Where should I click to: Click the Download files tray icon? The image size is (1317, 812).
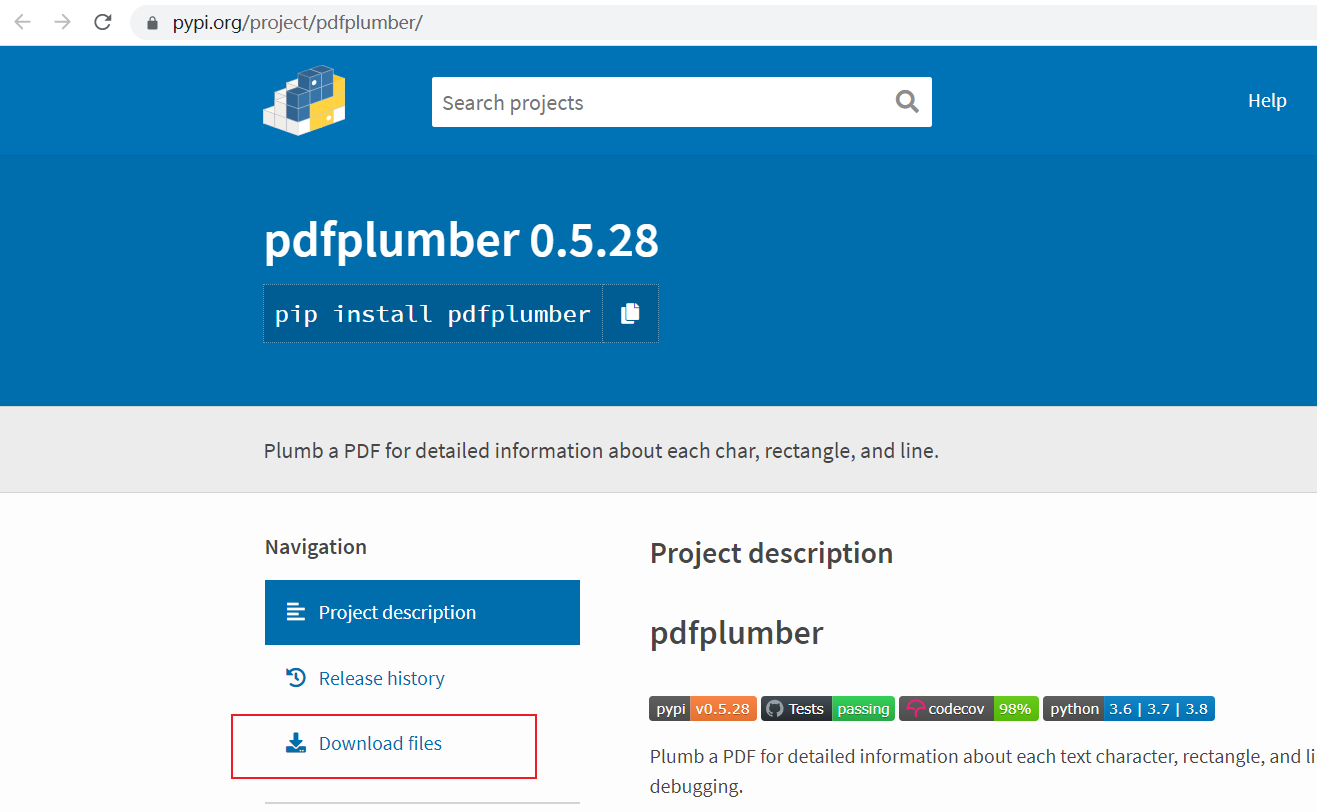point(295,743)
